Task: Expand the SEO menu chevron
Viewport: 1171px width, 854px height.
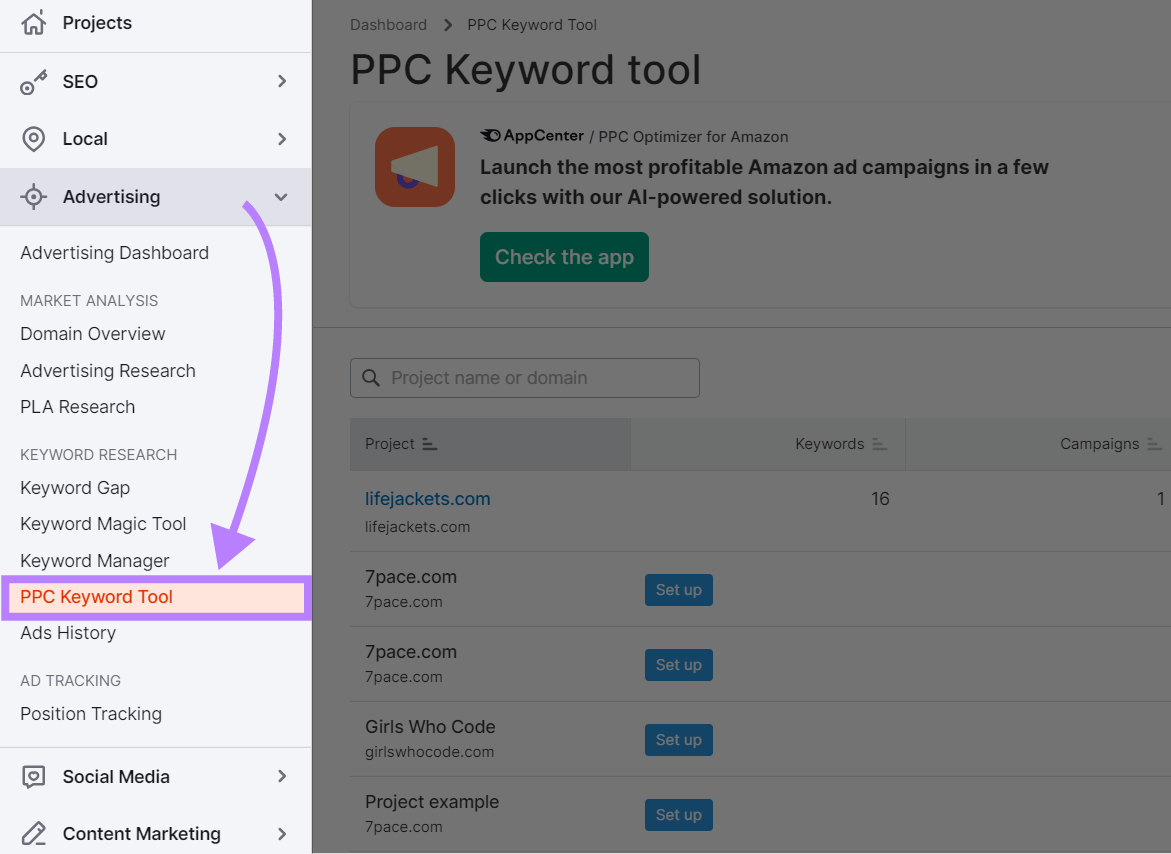Action: coord(282,81)
